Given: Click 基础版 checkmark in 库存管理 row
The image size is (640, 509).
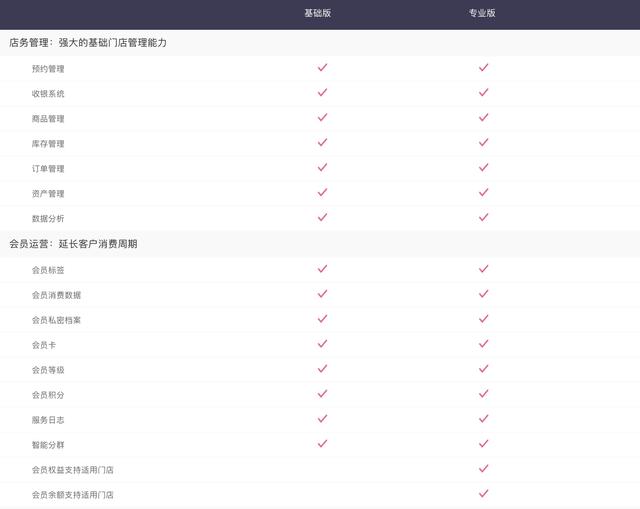Looking at the screenshot, I should [322, 142].
